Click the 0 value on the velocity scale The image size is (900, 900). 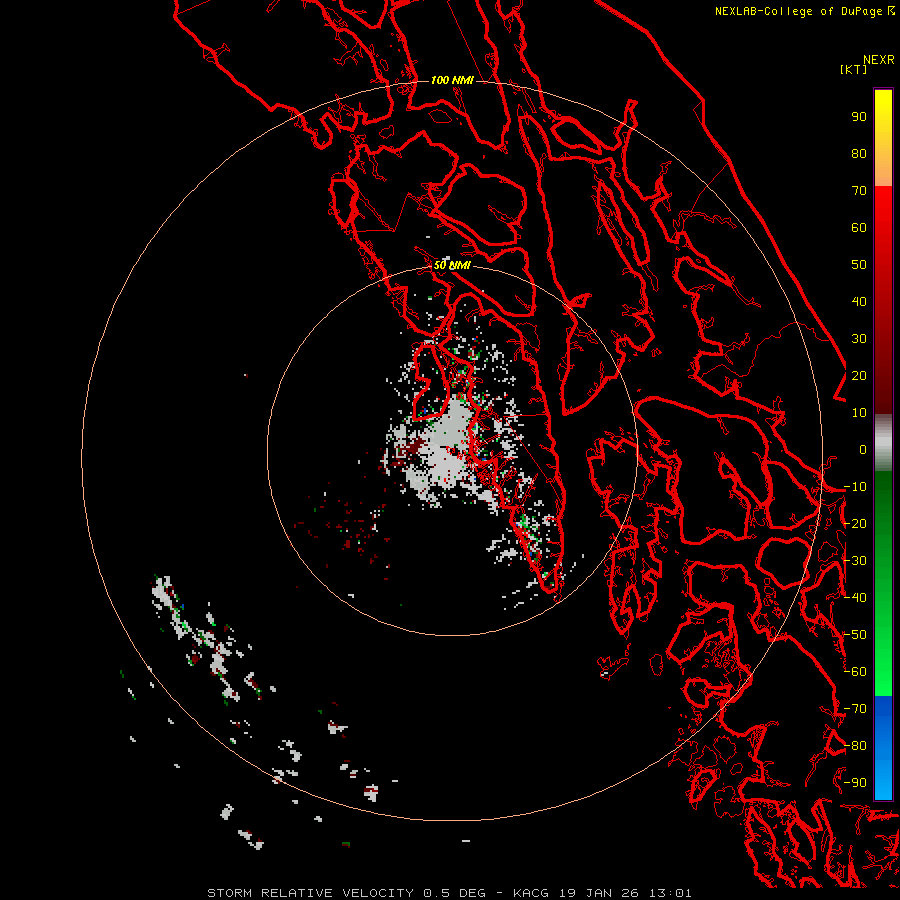(x=863, y=450)
